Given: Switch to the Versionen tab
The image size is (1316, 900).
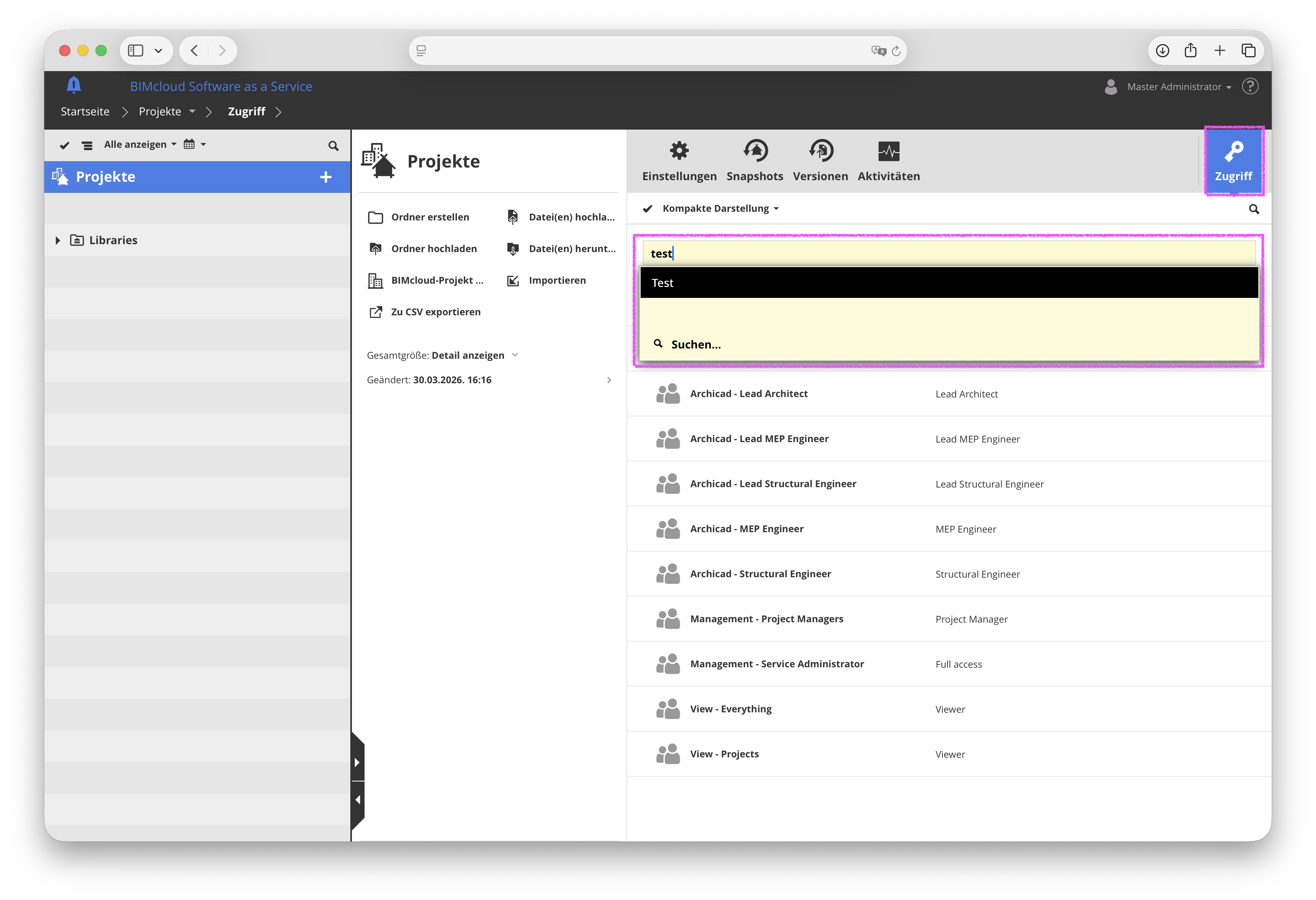Looking at the screenshot, I should coord(820,161).
